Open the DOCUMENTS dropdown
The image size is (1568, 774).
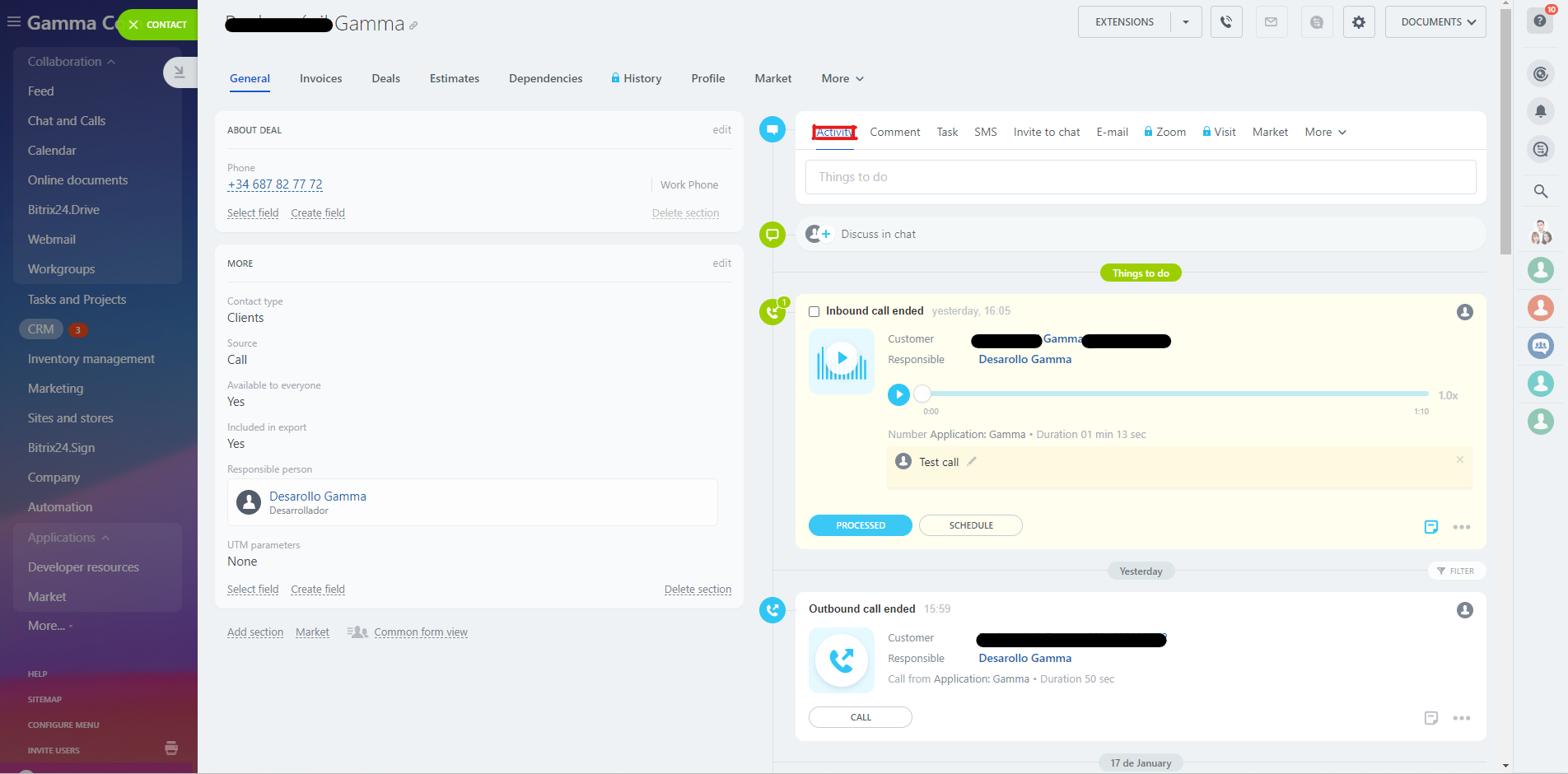point(1435,21)
